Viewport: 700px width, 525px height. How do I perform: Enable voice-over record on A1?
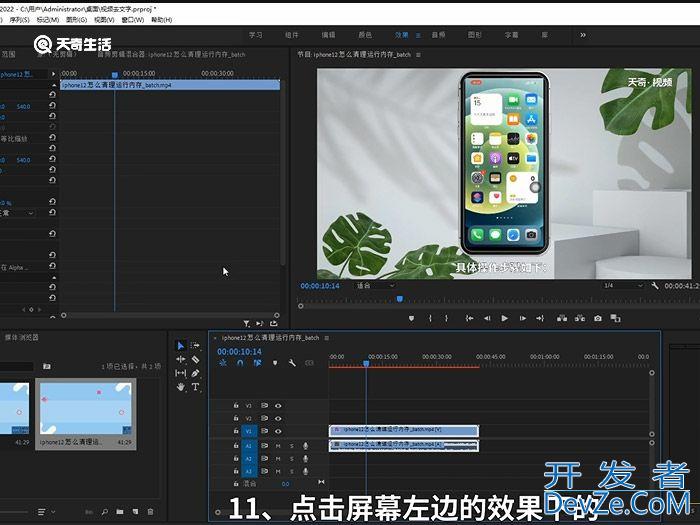tap(306, 446)
